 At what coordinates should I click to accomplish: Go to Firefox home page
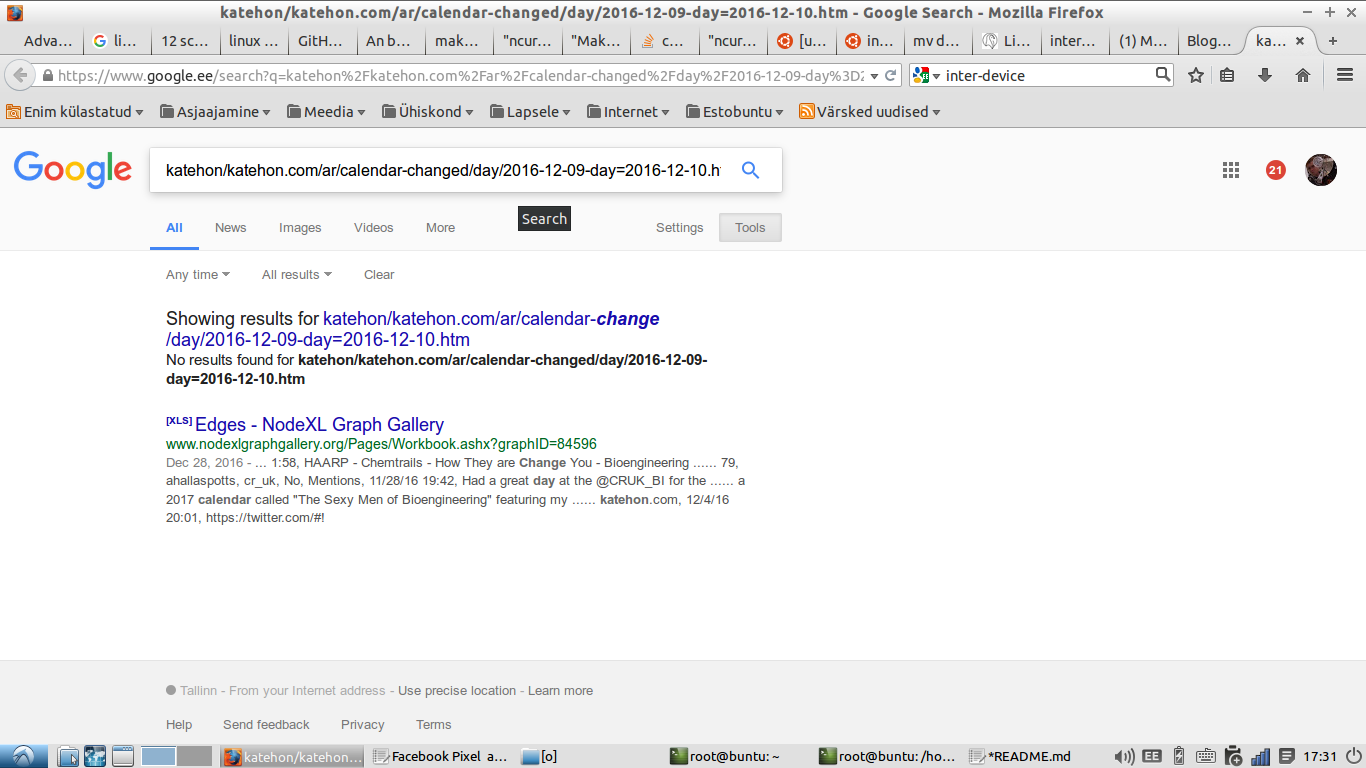point(1302,75)
